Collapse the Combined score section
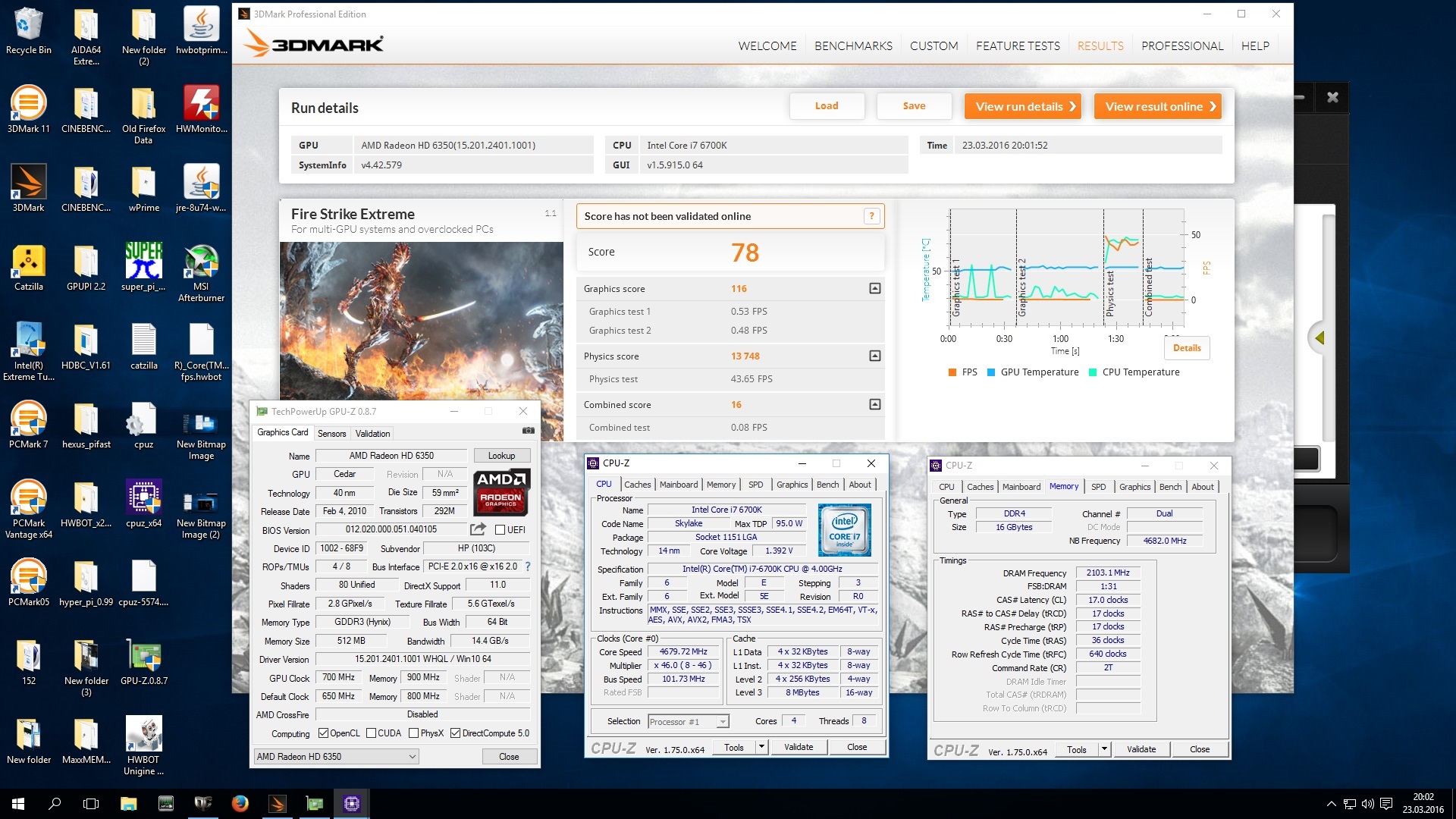The width and height of the screenshot is (1456, 819). tap(874, 404)
